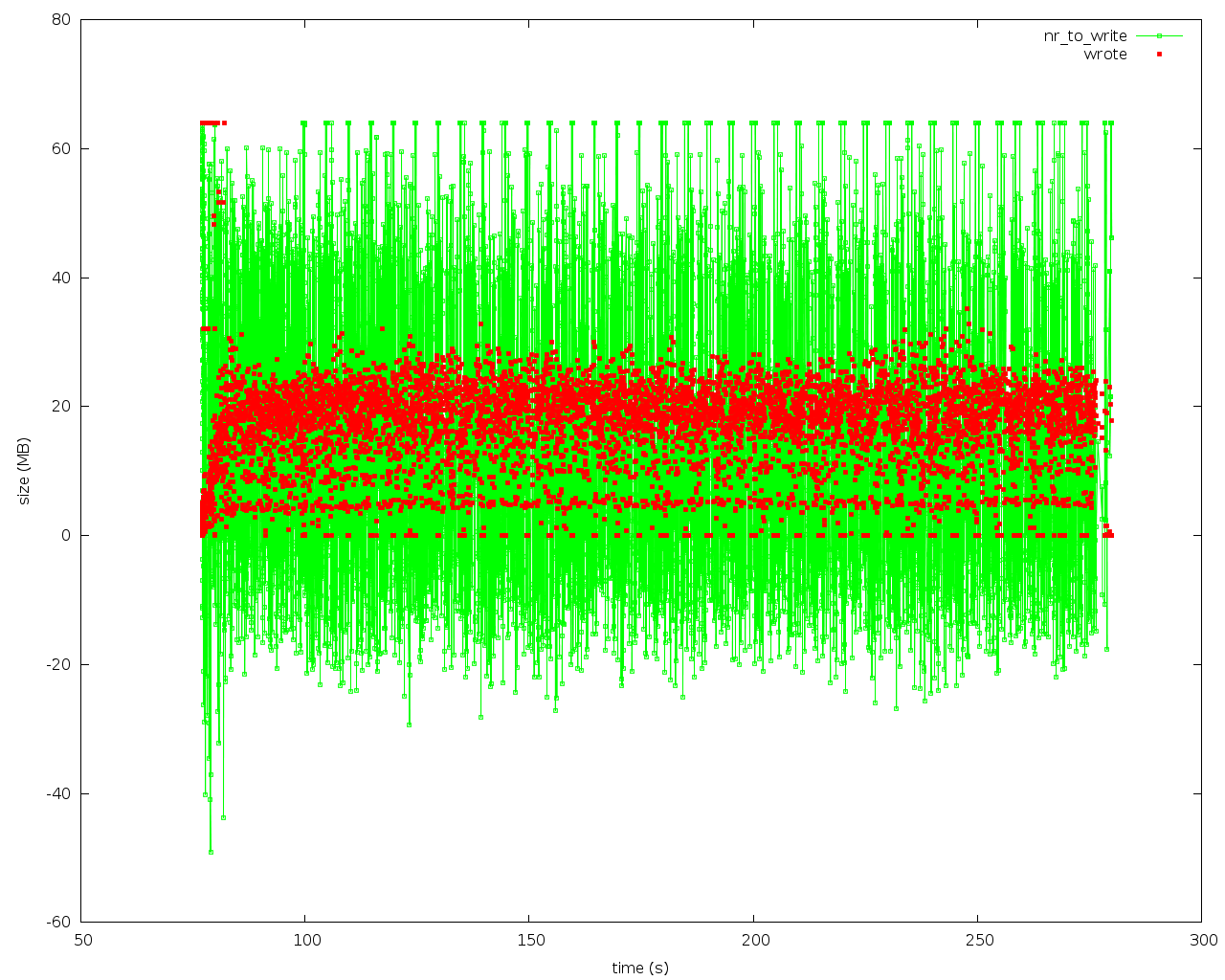Click the 200 x-axis tick label
The image size is (1225, 980).
pos(754,941)
